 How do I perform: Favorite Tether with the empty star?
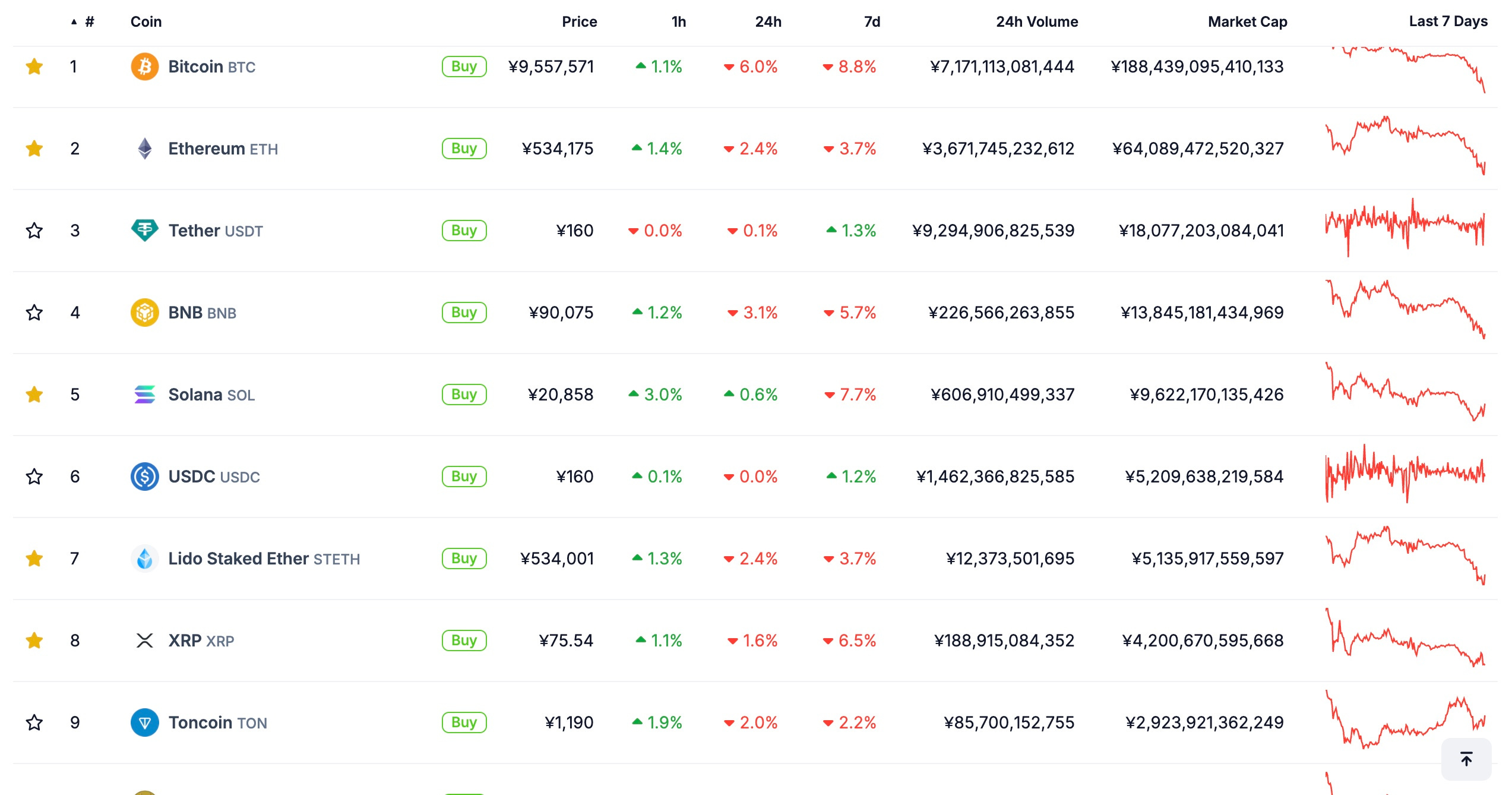34,231
